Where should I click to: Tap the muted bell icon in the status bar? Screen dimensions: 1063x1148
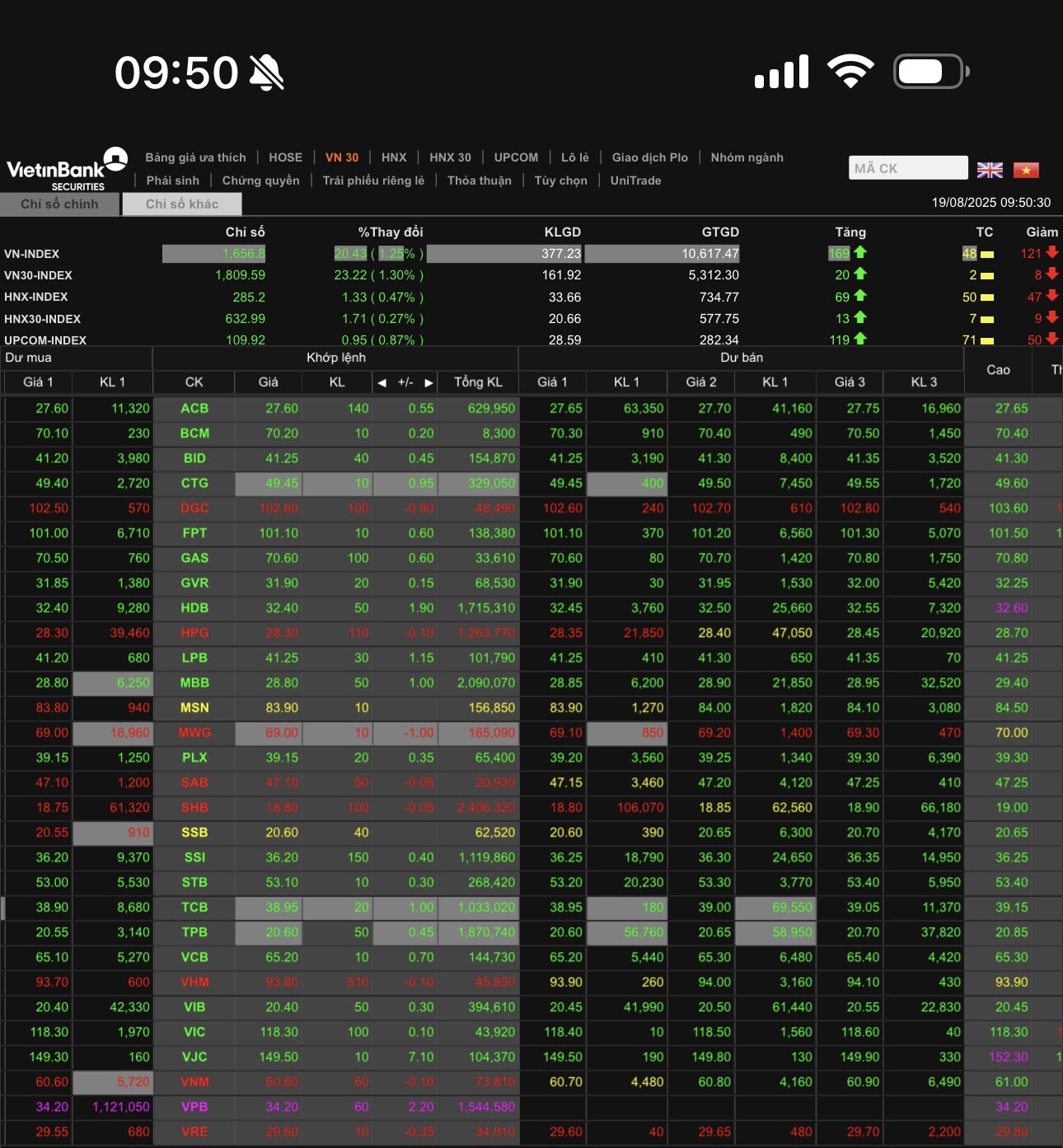(x=266, y=73)
